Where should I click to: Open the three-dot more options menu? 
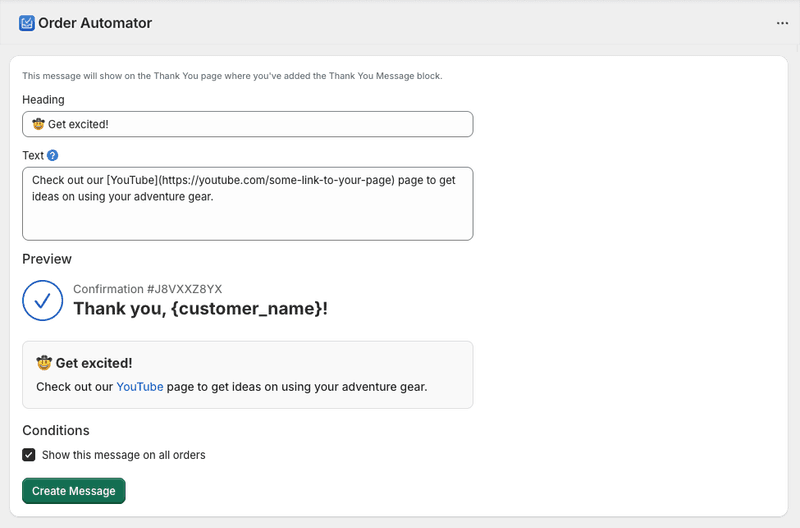tap(782, 23)
